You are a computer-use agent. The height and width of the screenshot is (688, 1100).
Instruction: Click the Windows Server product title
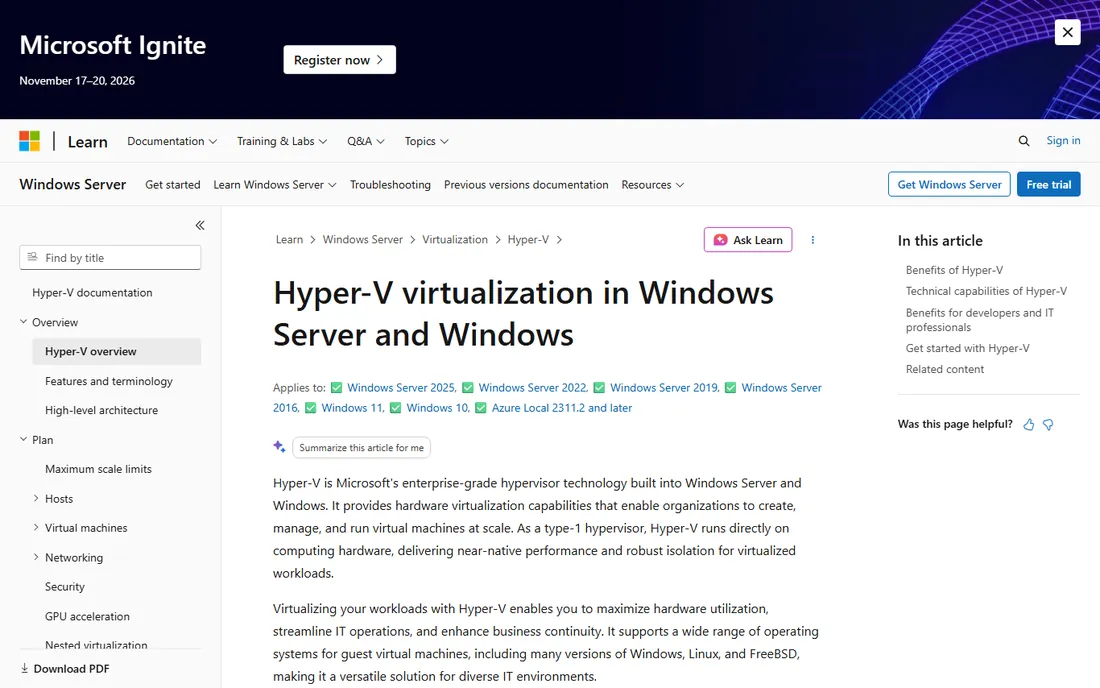click(73, 184)
